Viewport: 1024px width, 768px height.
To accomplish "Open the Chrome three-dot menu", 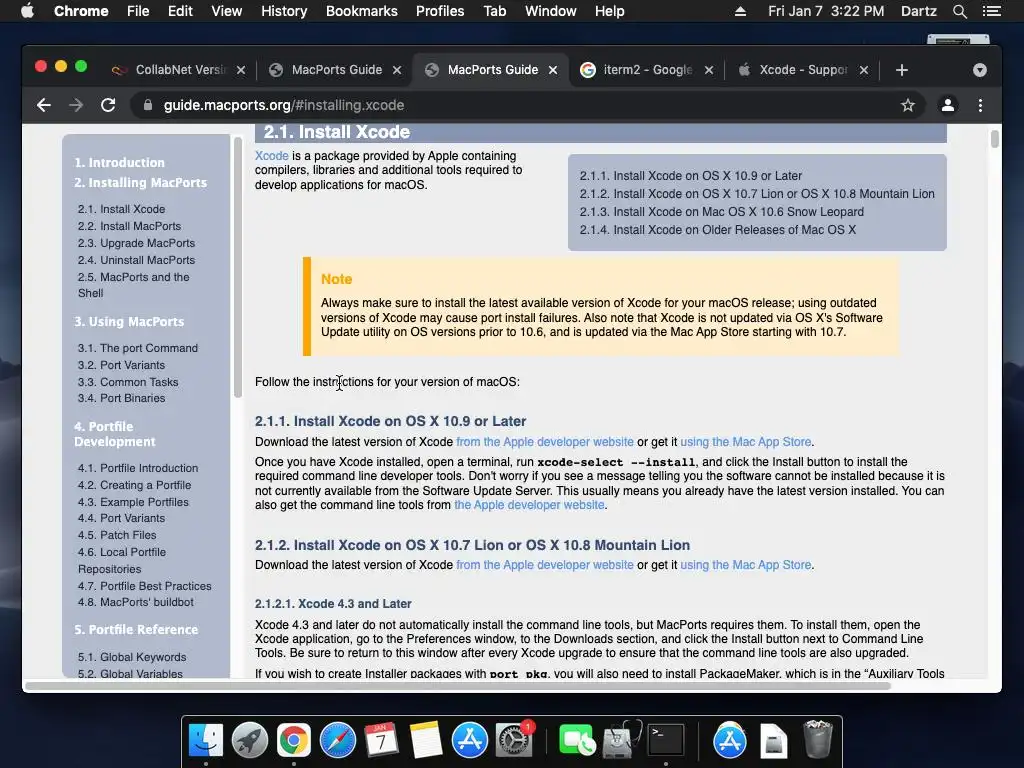I will (980, 105).
